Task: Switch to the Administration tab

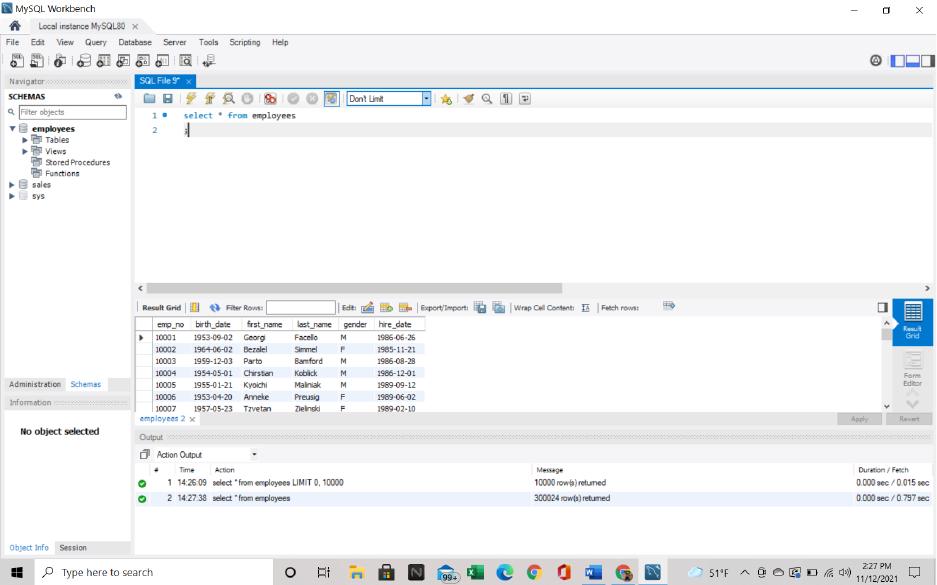Action: pyautogui.click(x=35, y=384)
